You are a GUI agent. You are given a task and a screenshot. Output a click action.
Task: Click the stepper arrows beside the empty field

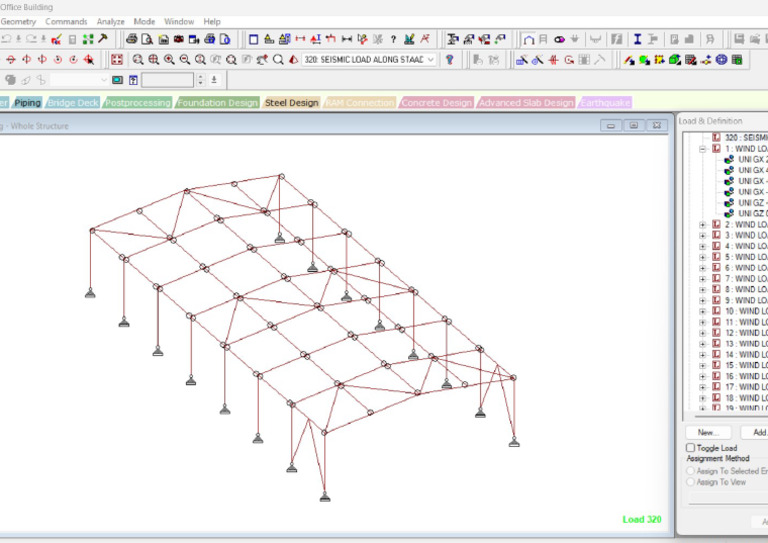(x=200, y=80)
